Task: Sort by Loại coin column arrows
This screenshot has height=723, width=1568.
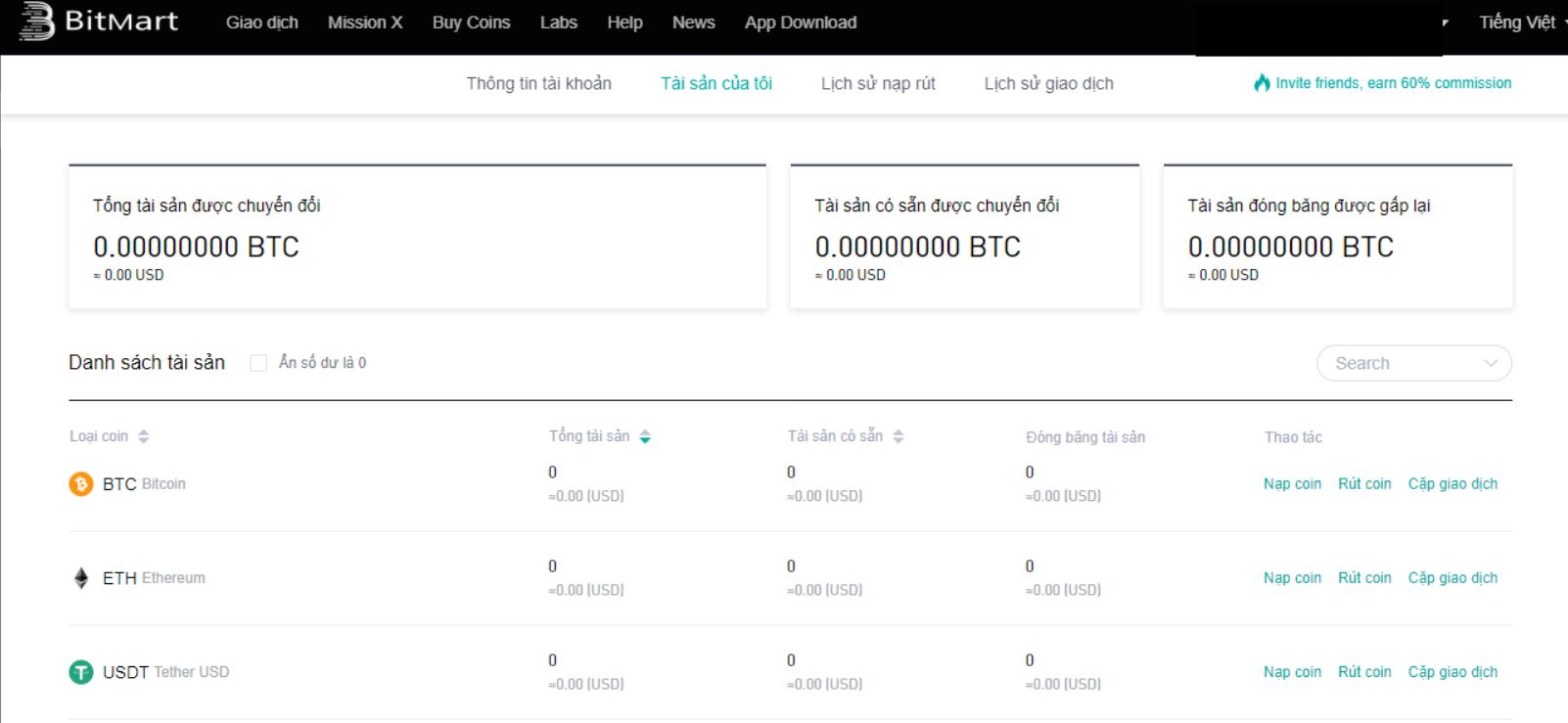Action: tap(144, 436)
